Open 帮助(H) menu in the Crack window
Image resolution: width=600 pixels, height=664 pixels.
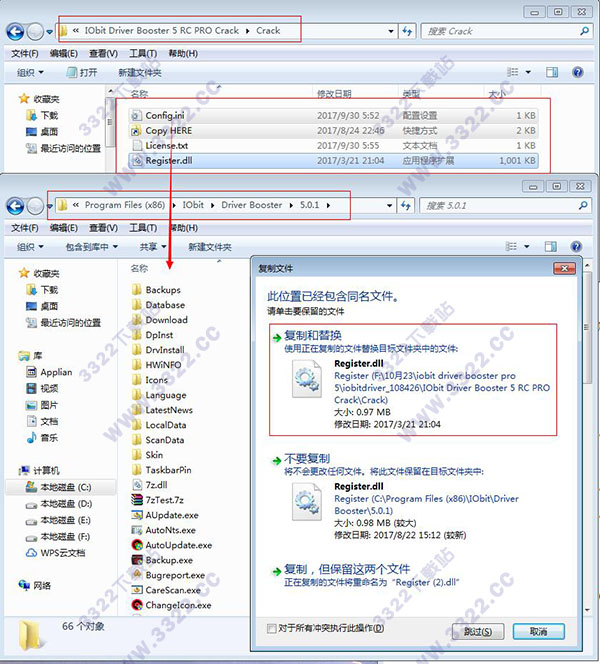[183, 54]
